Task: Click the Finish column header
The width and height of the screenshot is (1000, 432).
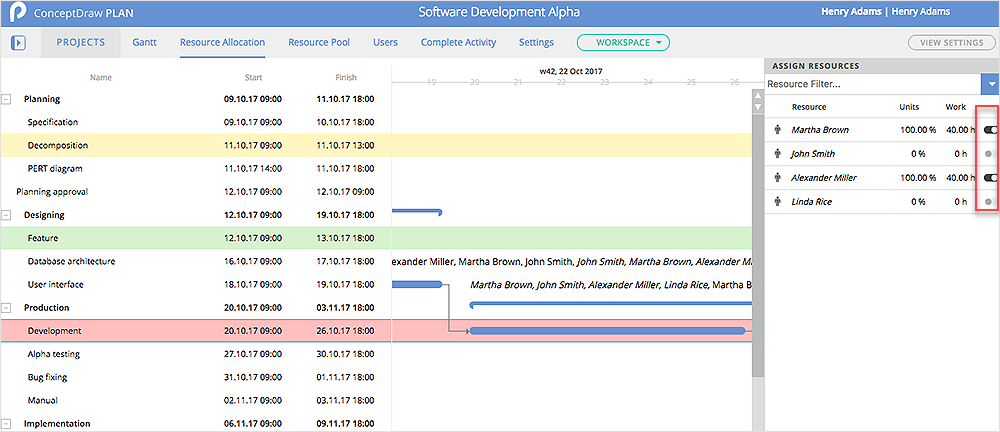Action: click(346, 78)
